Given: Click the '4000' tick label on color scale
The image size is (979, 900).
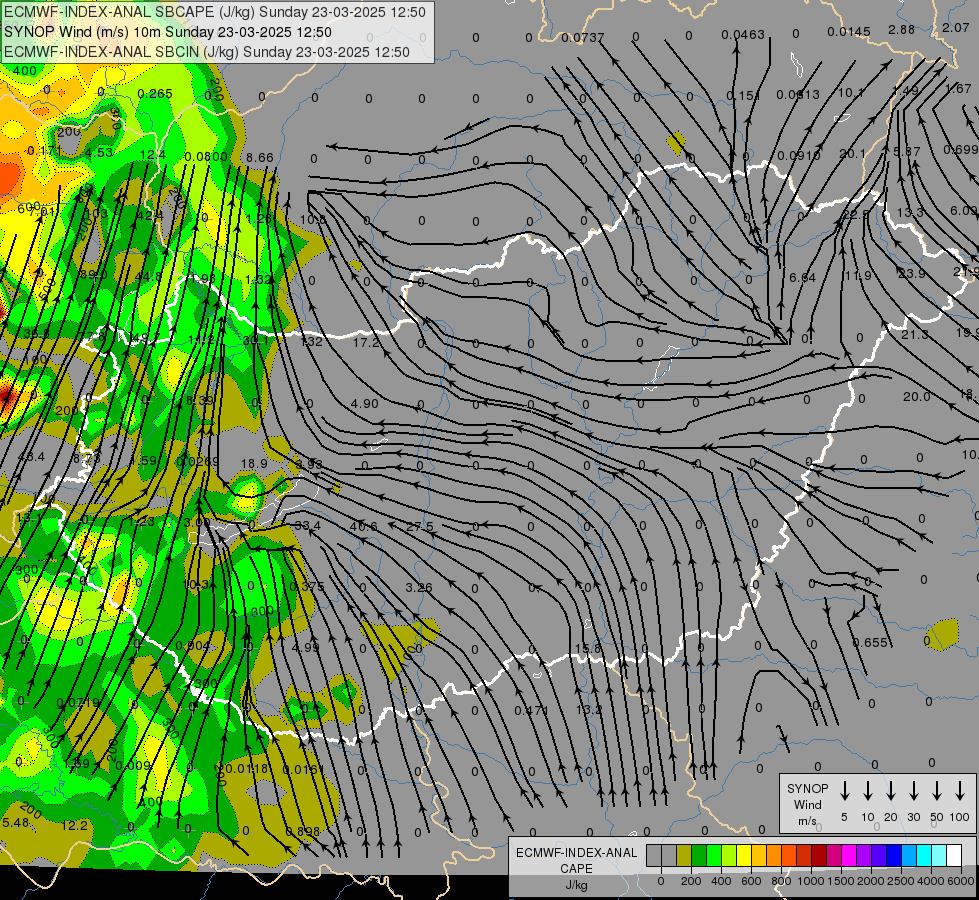Looking at the screenshot, I should click(931, 881).
